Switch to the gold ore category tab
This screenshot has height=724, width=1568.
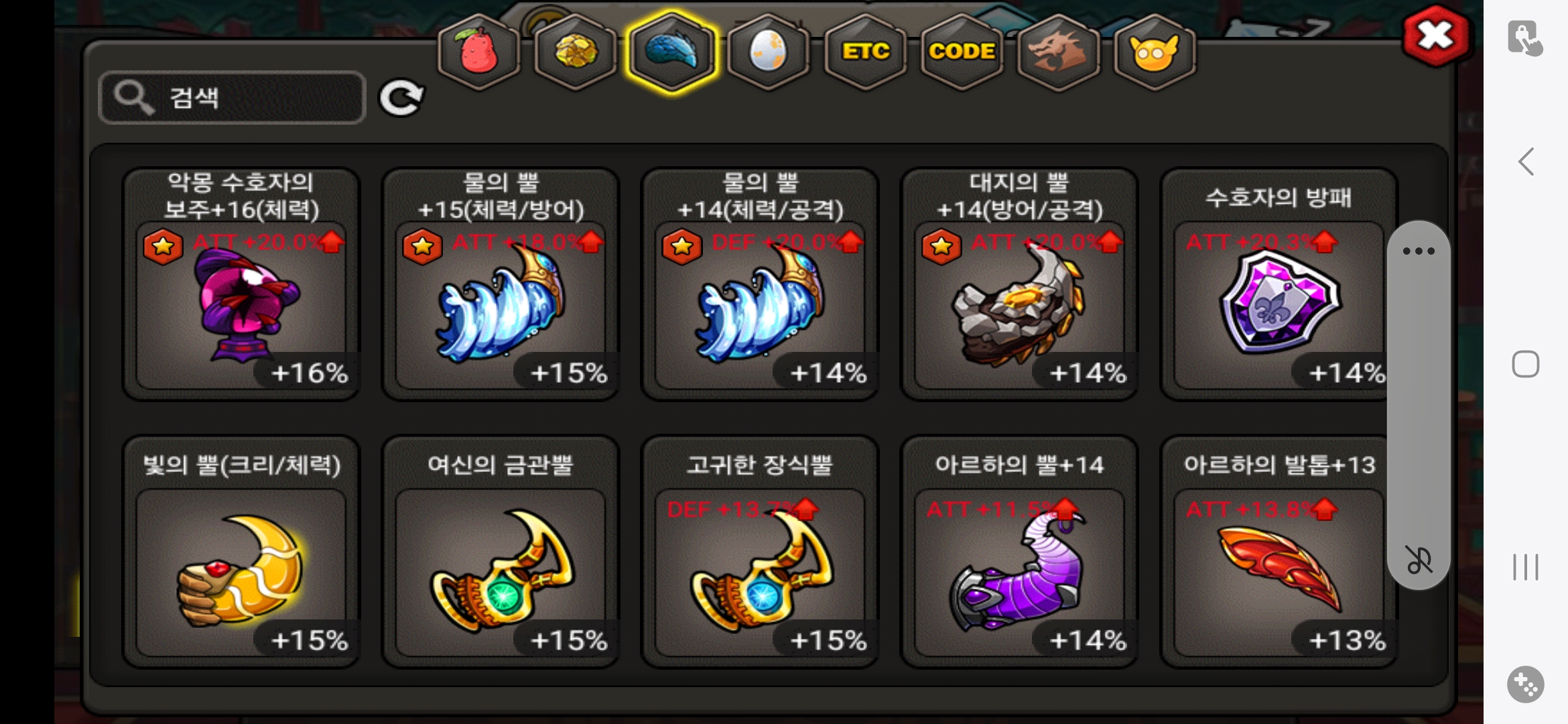coord(575,52)
